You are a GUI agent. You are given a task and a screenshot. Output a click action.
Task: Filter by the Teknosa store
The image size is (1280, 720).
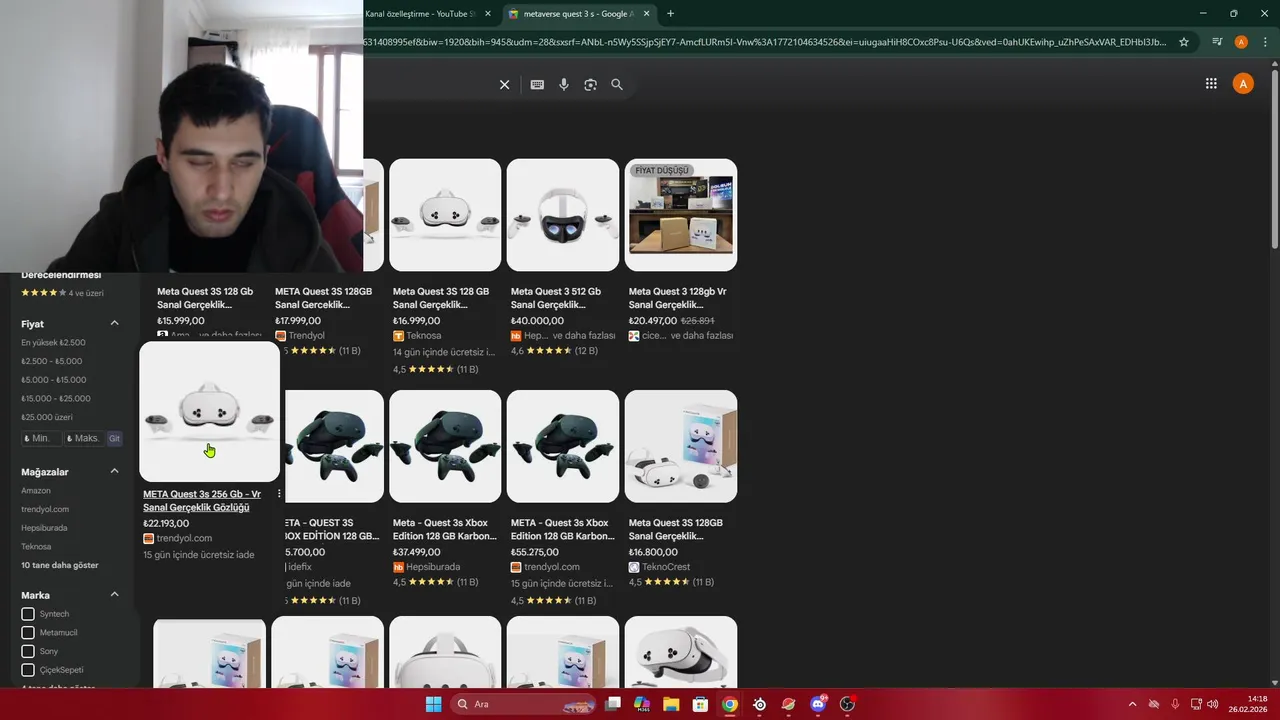tap(36, 547)
